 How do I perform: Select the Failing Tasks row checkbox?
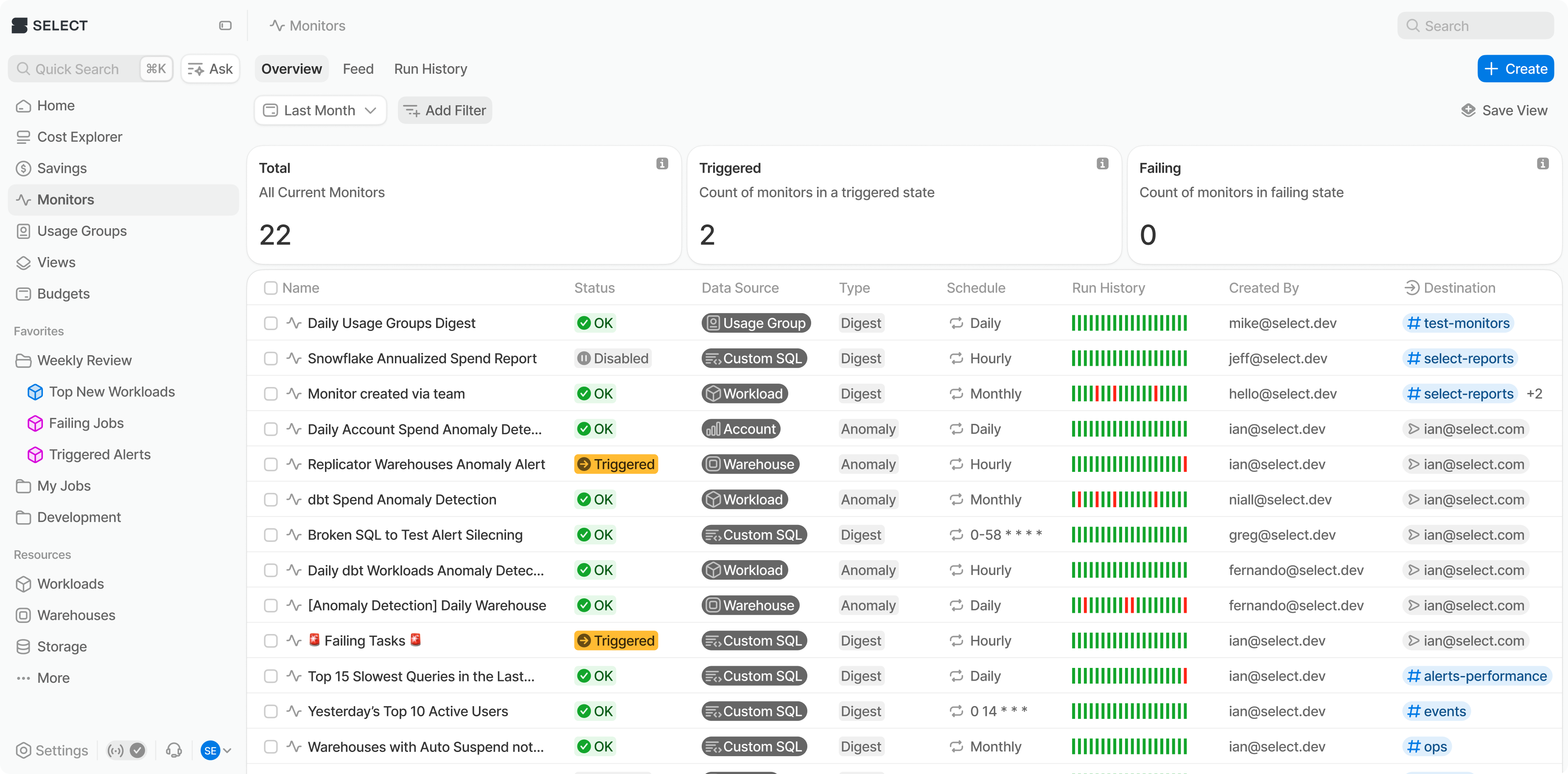pos(271,641)
